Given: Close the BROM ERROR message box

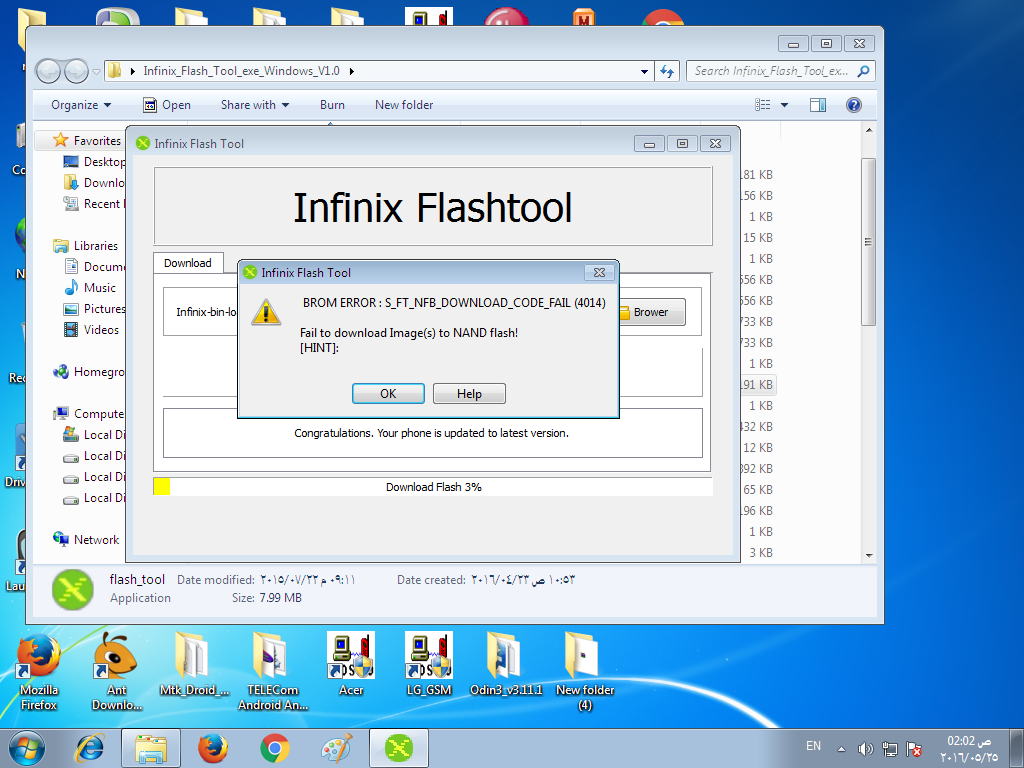Looking at the screenshot, I should (x=599, y=272).
